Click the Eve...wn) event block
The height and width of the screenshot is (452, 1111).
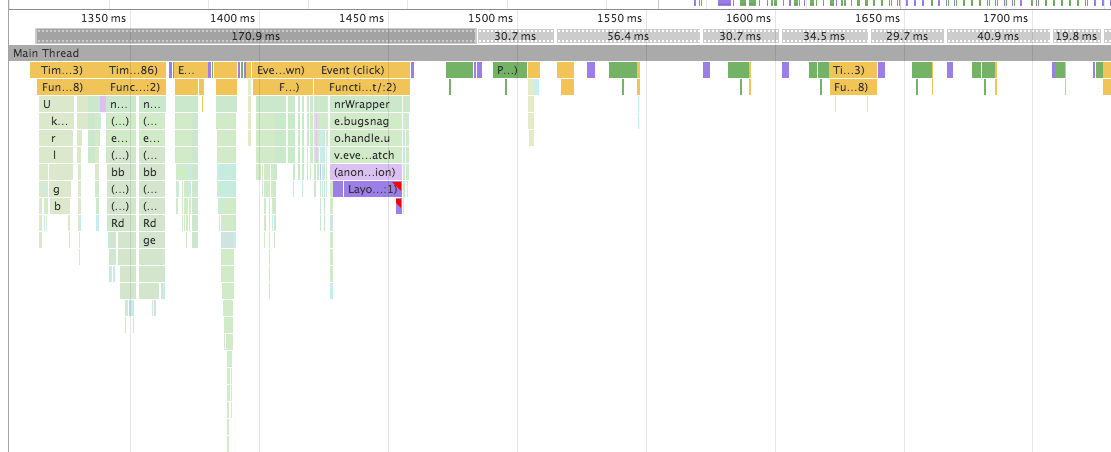pos(283,70)
